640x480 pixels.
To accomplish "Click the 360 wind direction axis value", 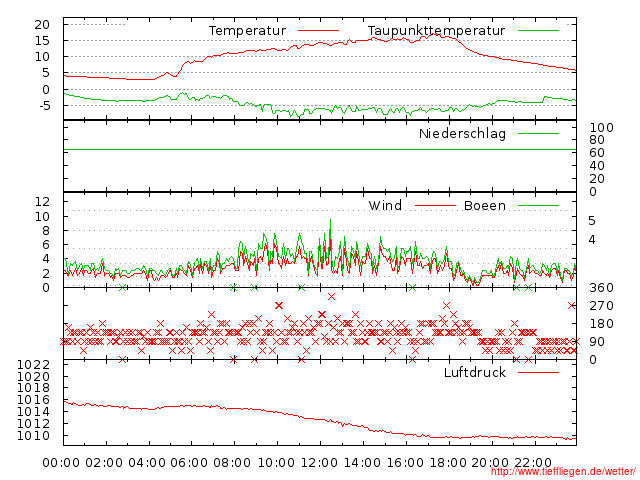I will tap(601, 288).
